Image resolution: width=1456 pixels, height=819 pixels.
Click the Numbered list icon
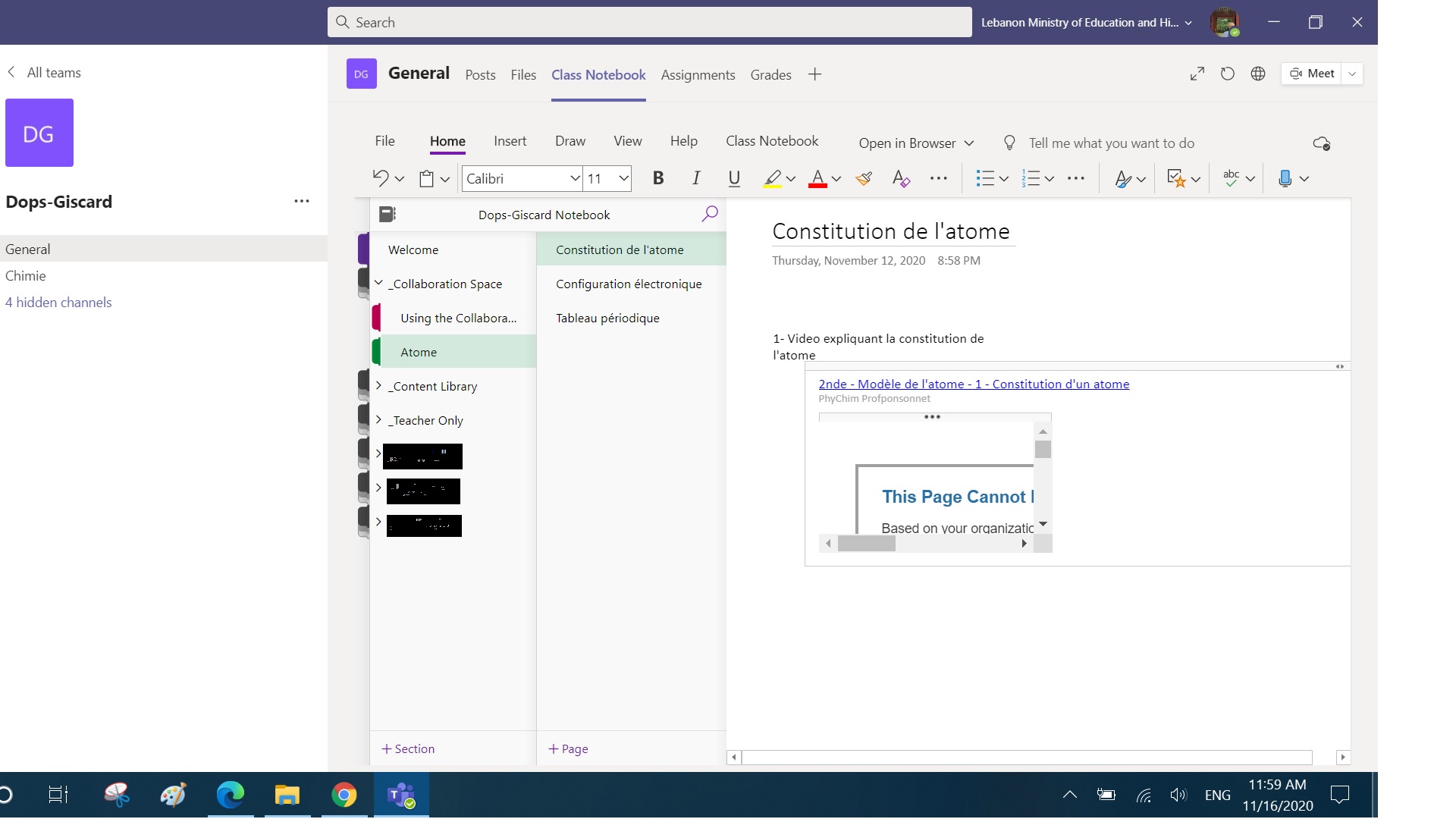click(1030, 179)
